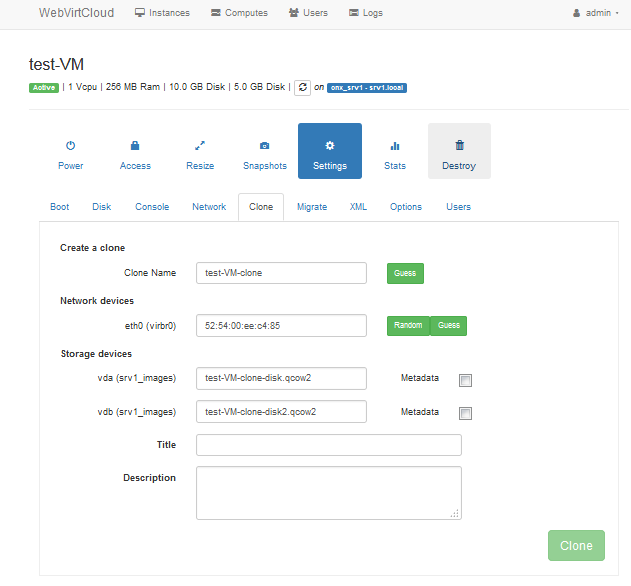Image resolution: width=631 pixels, height=586 pixels.
Task: Switch to the Migrate tab
Action: (312, 207)
